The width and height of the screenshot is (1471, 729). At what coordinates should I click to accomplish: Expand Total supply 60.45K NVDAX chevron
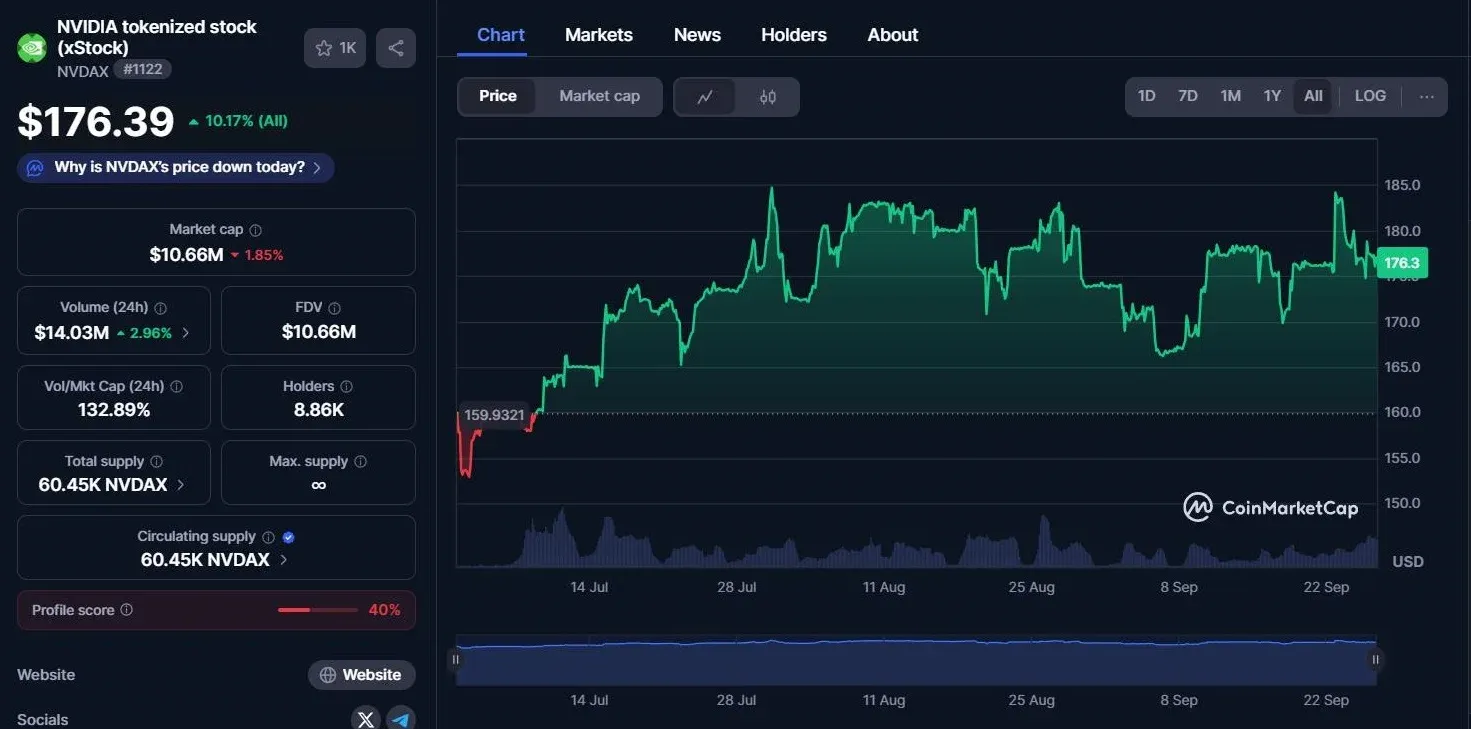180,485
